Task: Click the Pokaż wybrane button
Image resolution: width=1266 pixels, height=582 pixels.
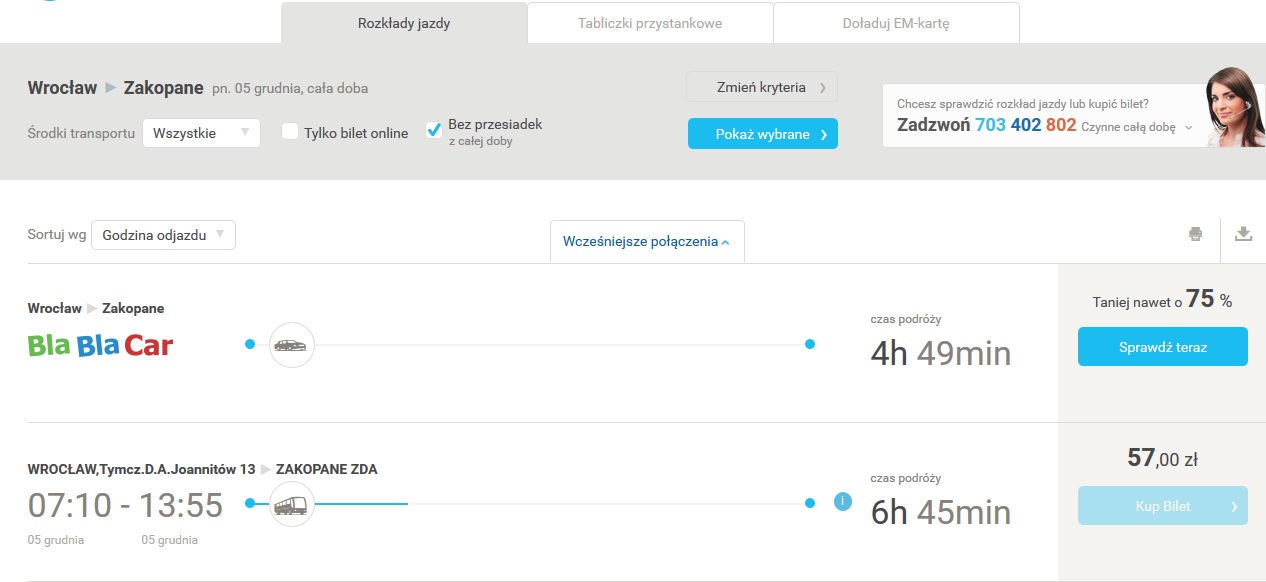Action: point(762,134)
